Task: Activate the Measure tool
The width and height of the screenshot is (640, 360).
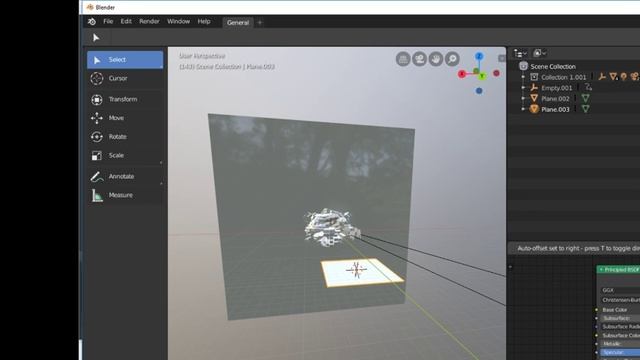Action: [125, 195]
